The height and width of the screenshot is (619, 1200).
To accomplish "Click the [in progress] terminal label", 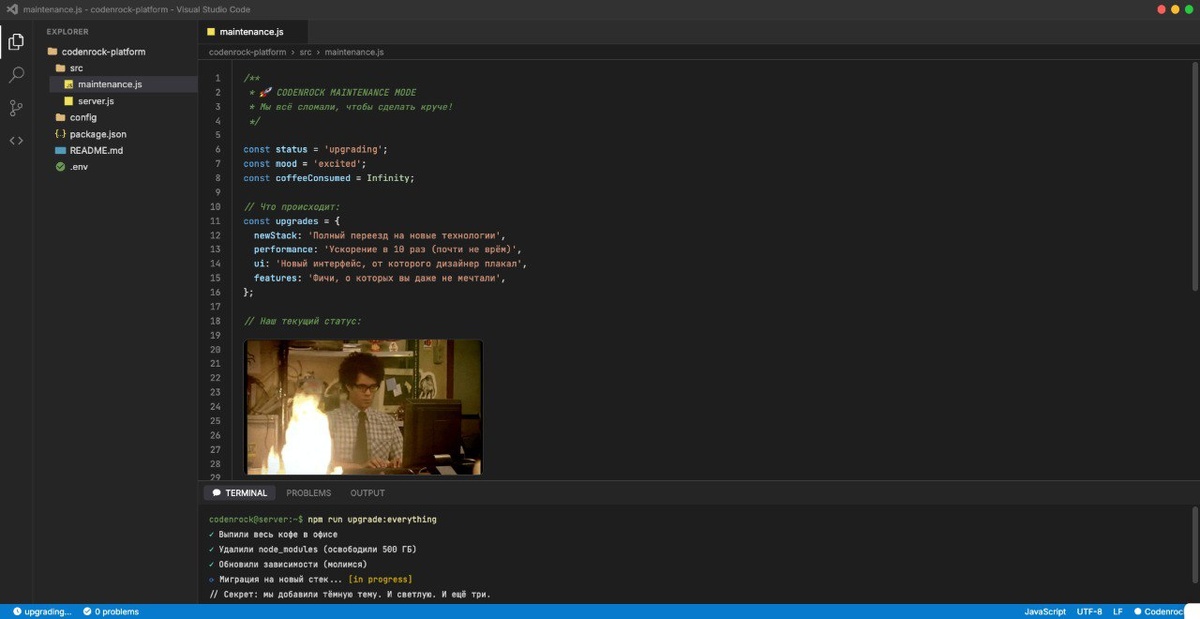I will click(x=380, y=580).
